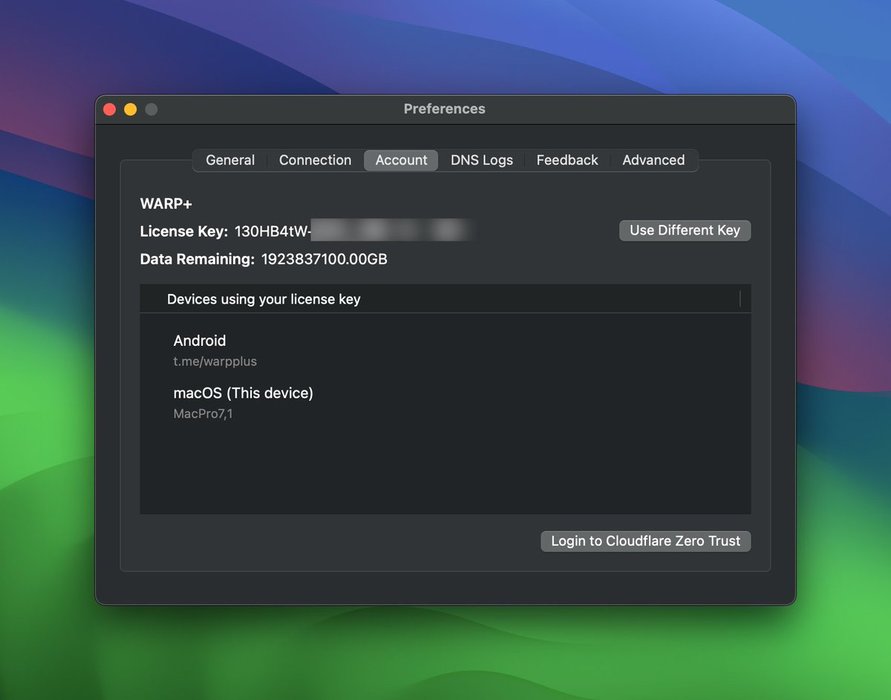
Task: Click the Data Remaining value in GB
Action: [x=324, y=259]
